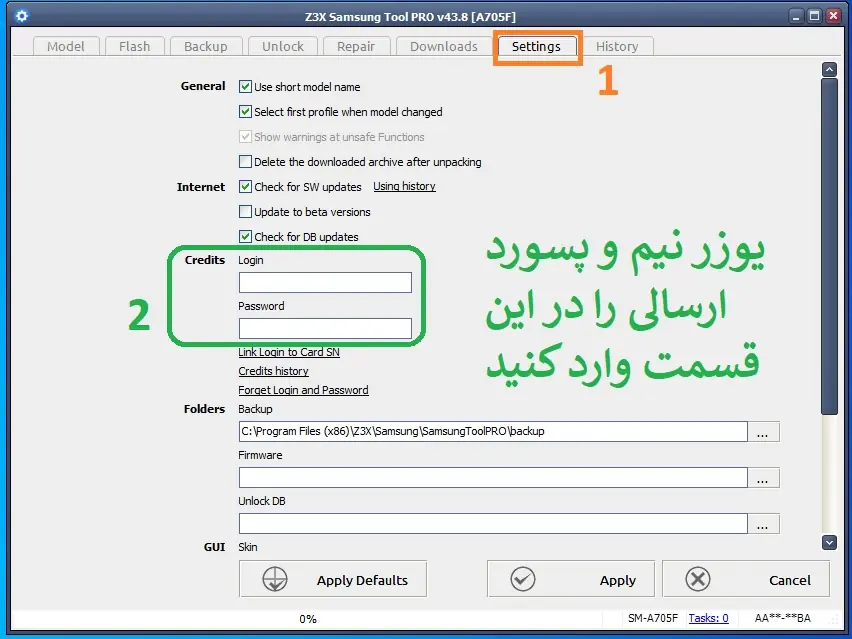The height and width of the screenshot is (639, 852).
Task: Click the Unlock DB path field
Action: click(493, 524)
